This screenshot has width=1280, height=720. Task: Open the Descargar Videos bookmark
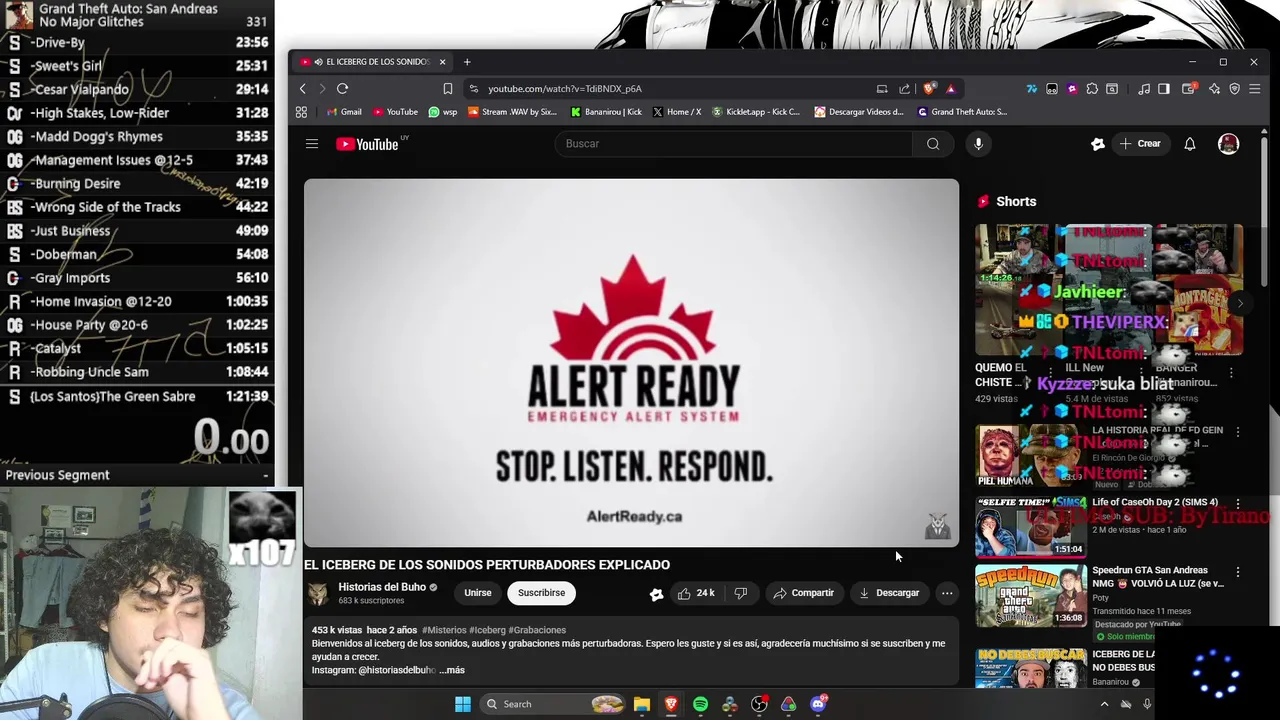[859, 112]
